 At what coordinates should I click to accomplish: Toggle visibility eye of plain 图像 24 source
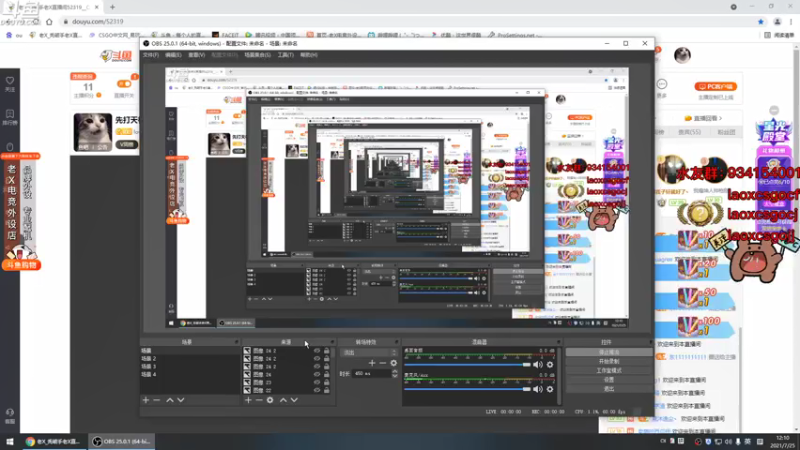tap(317, 374)
